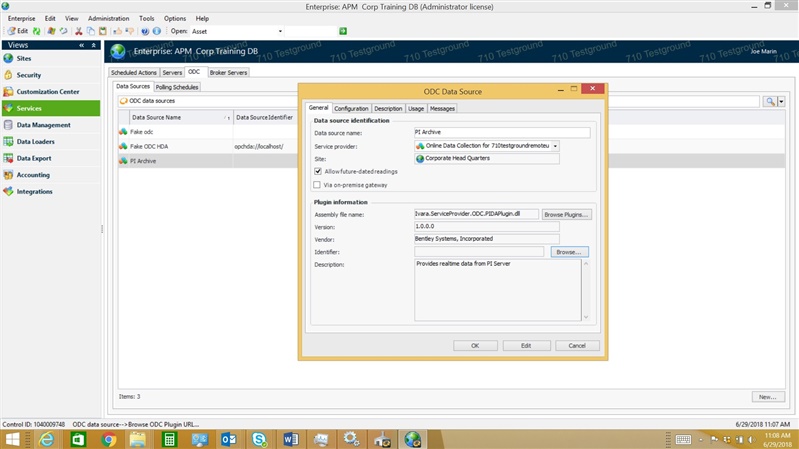Enable the Via on-premise gateway checkbox
The width and height of the screenshot is (799, 449).
click(x=318, y=184)
